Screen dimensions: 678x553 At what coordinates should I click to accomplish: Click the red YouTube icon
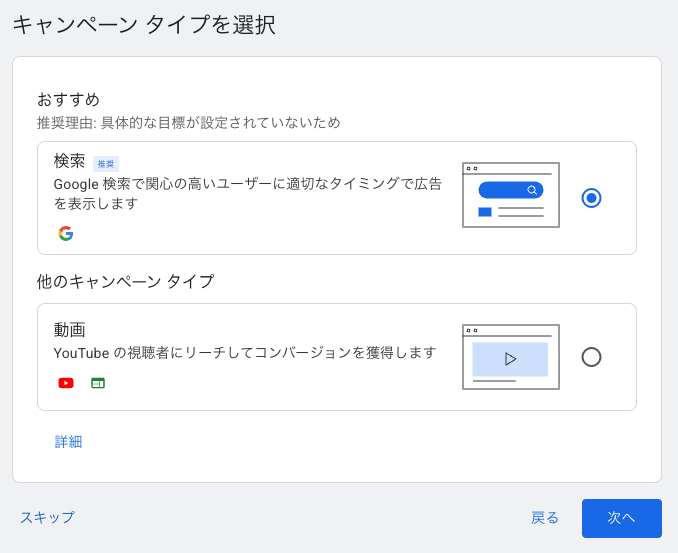[66, 383]
